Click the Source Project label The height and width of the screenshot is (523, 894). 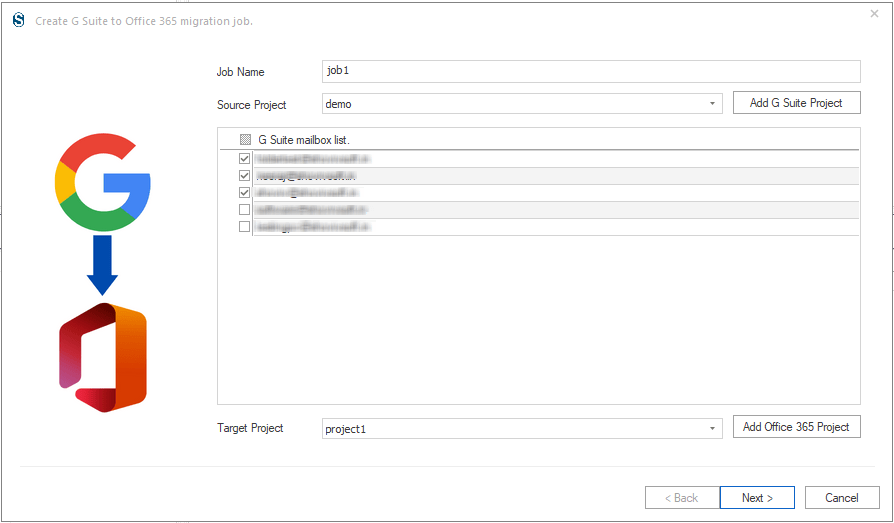coord(251,105)
